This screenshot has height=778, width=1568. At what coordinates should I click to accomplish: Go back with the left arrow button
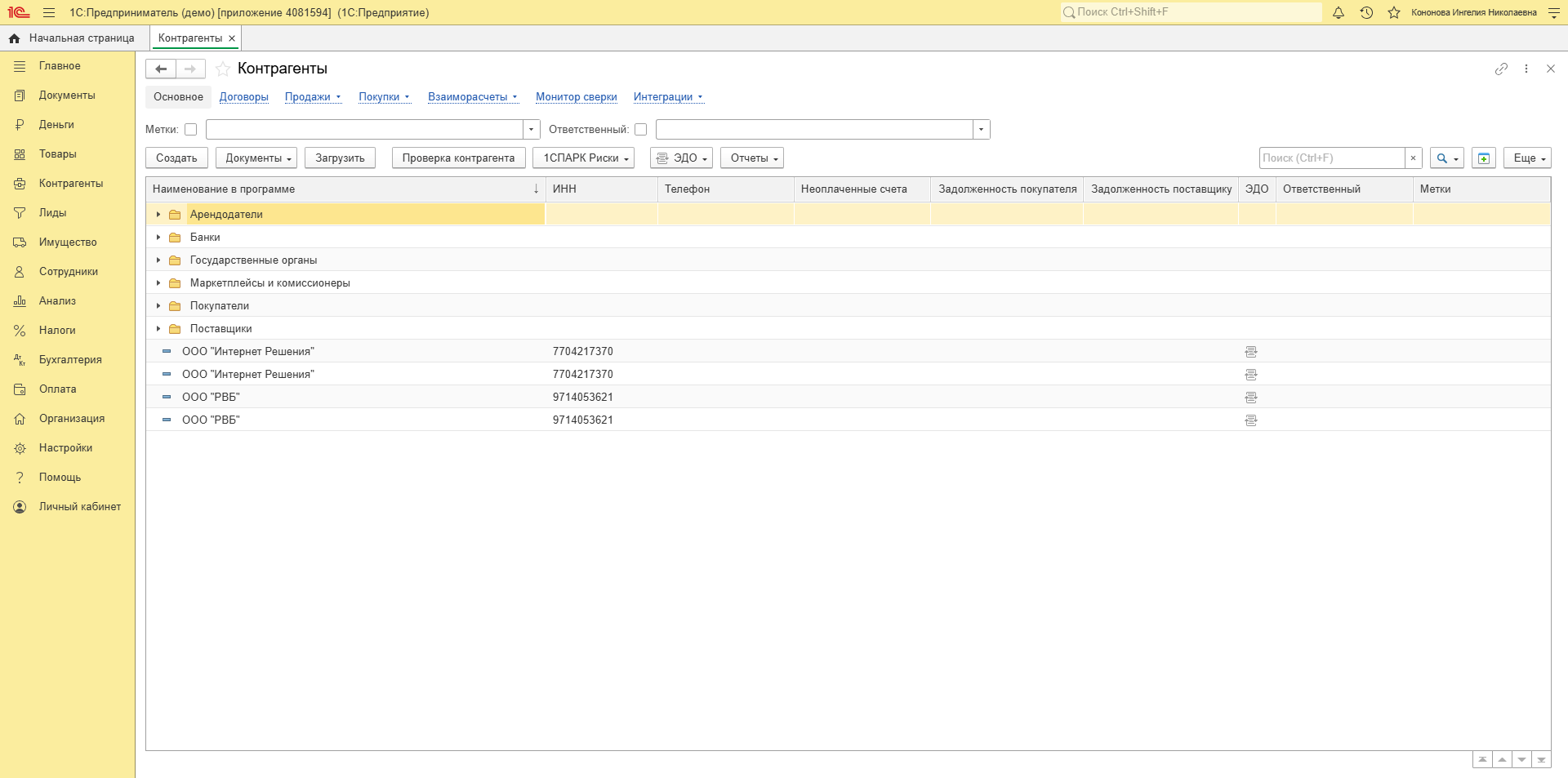click(161, 69)
